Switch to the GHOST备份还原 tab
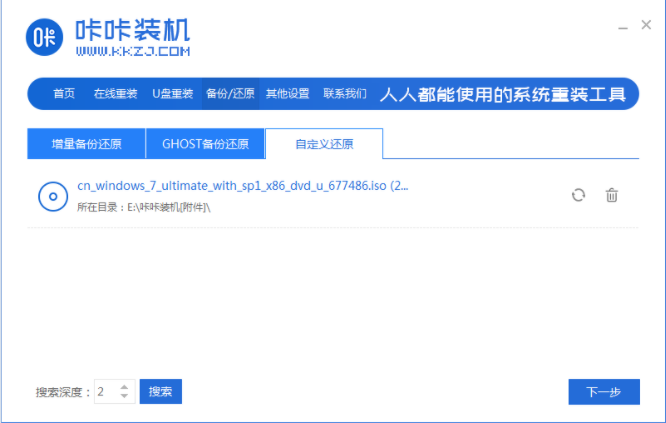 [205, 144]
